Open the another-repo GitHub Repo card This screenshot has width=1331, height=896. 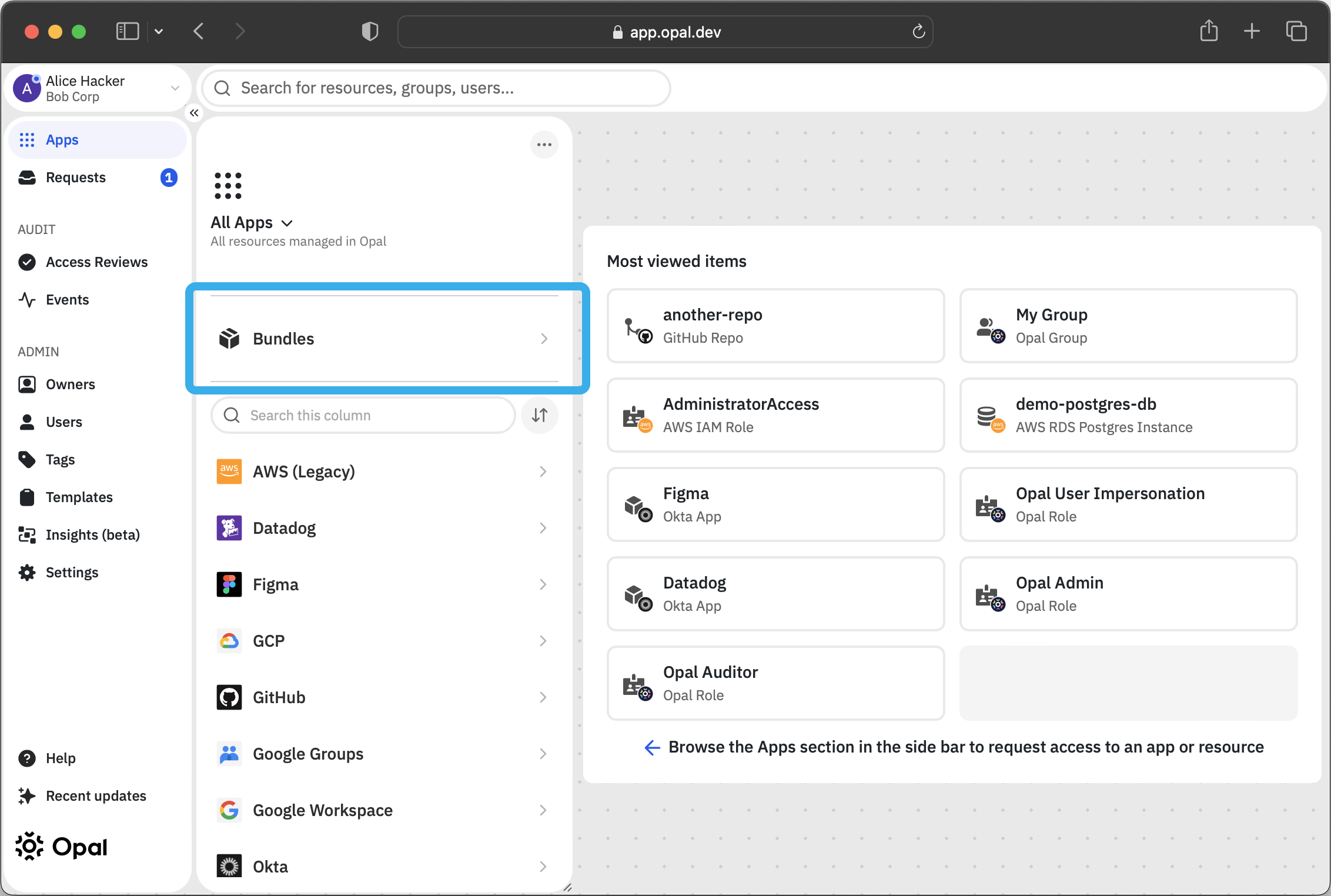coord(776,326)
